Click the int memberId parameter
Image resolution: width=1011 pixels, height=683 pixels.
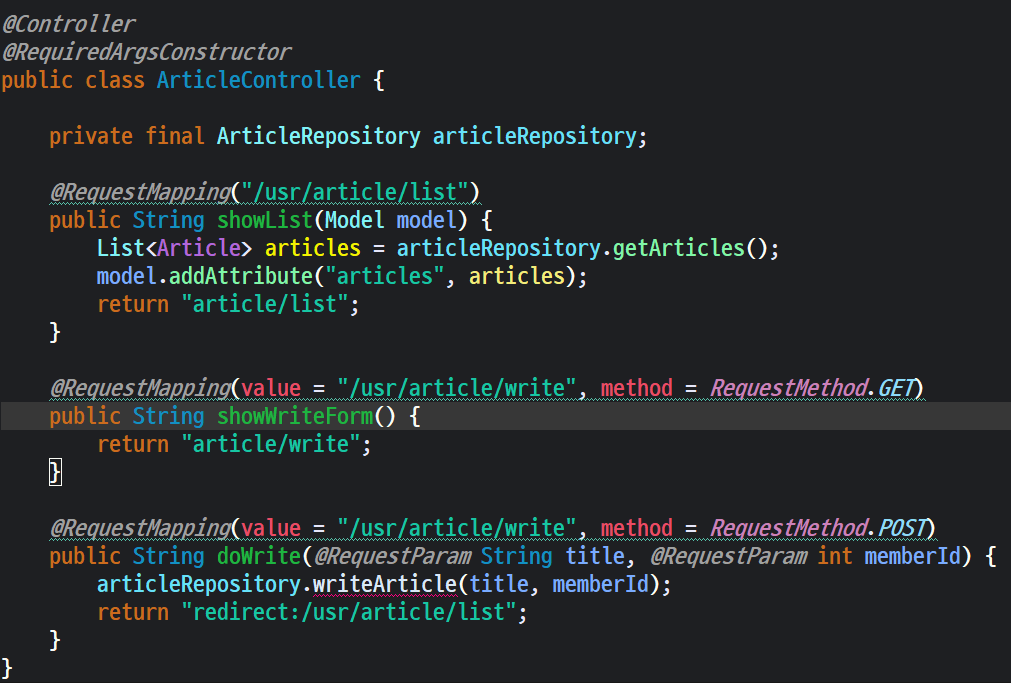tap(889, 556)
